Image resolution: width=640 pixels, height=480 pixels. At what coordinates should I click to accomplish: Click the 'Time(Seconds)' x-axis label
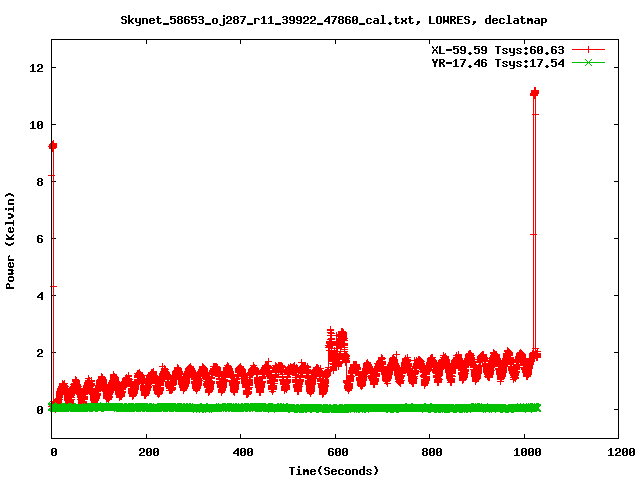[333, 471]
